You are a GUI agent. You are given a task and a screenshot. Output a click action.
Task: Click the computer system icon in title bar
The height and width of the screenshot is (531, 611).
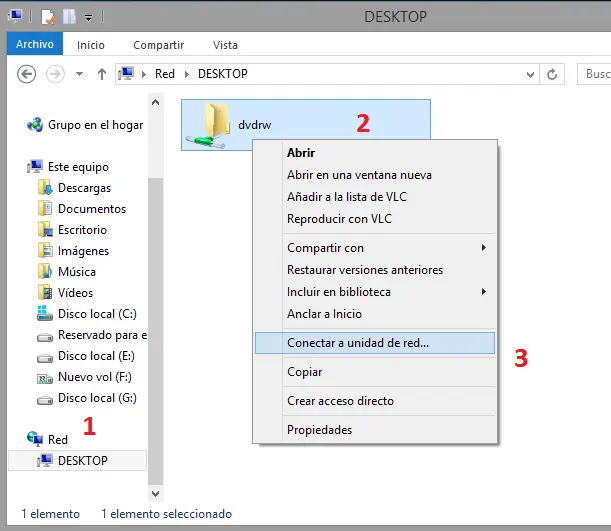[16, 16]
